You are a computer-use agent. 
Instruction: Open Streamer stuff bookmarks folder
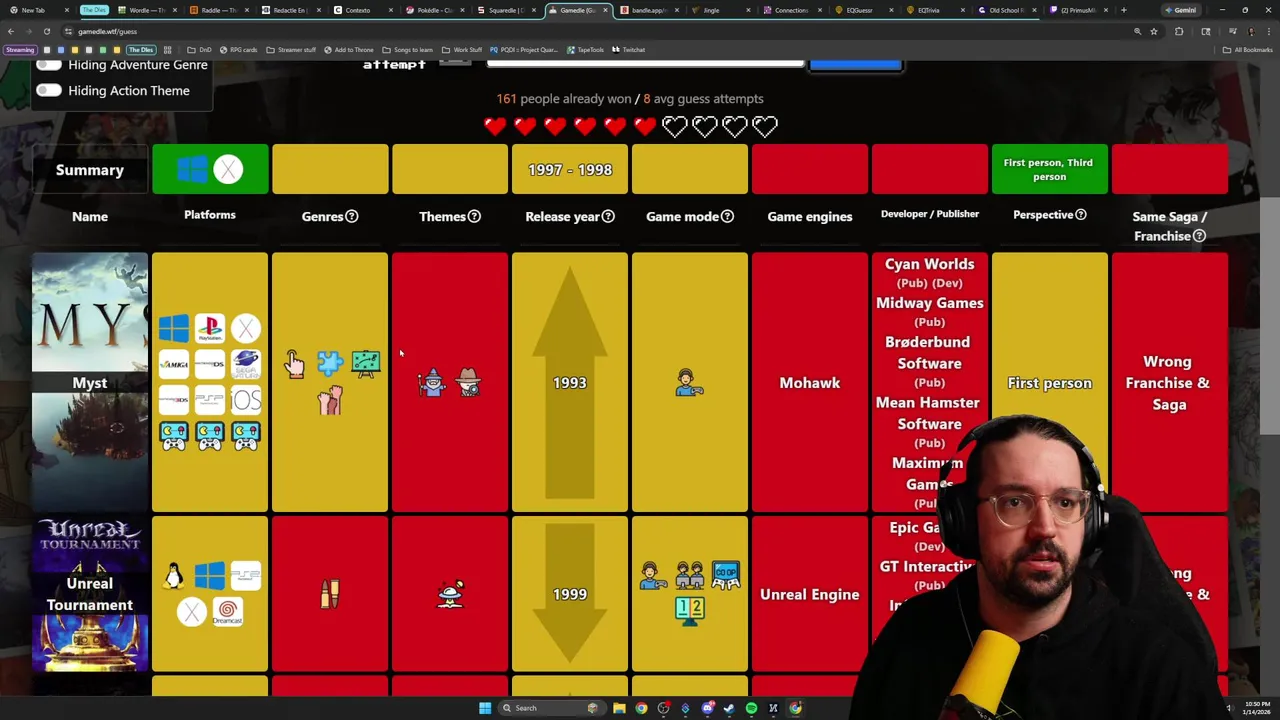tap(290, 49)
